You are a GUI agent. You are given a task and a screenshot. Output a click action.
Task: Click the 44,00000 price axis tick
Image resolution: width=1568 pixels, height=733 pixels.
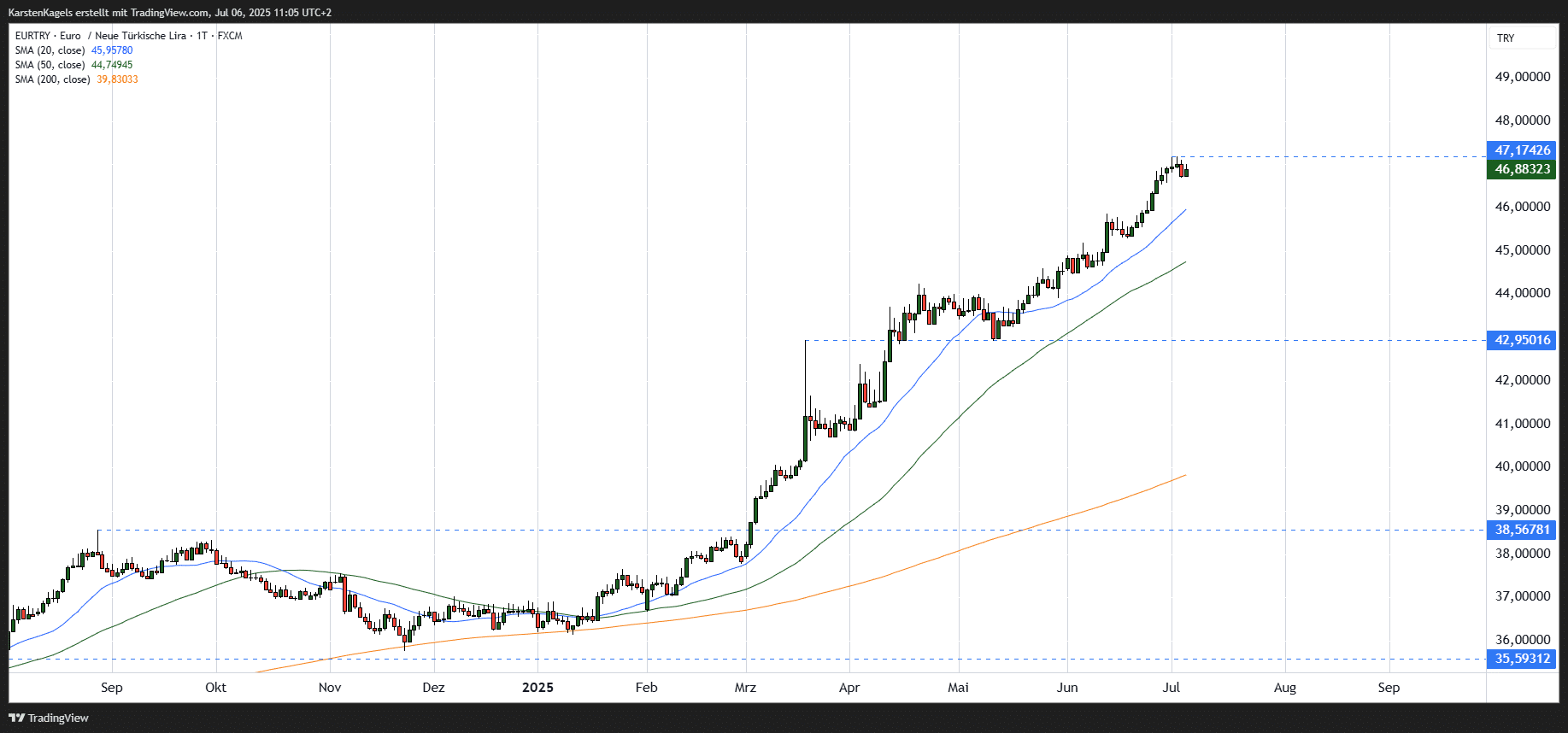pos(1523,293)
